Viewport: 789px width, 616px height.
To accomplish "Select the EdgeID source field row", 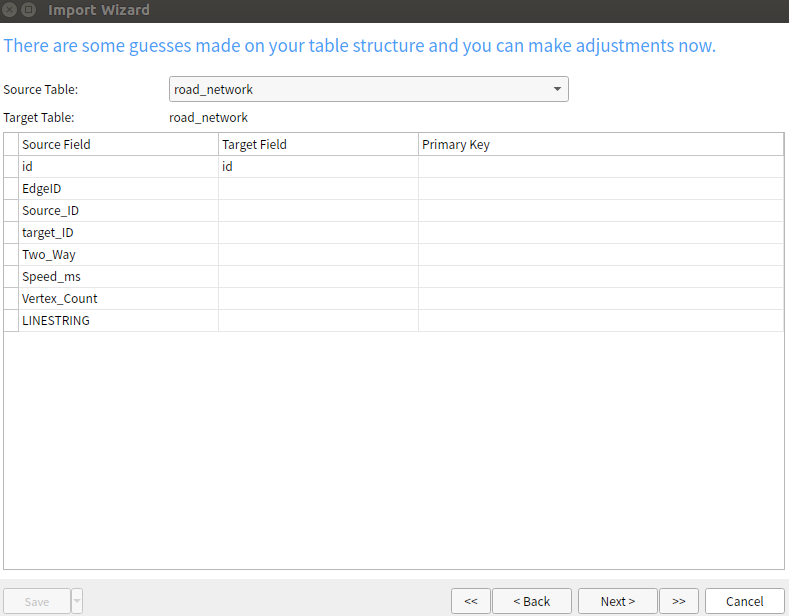I will click(118, 189).
